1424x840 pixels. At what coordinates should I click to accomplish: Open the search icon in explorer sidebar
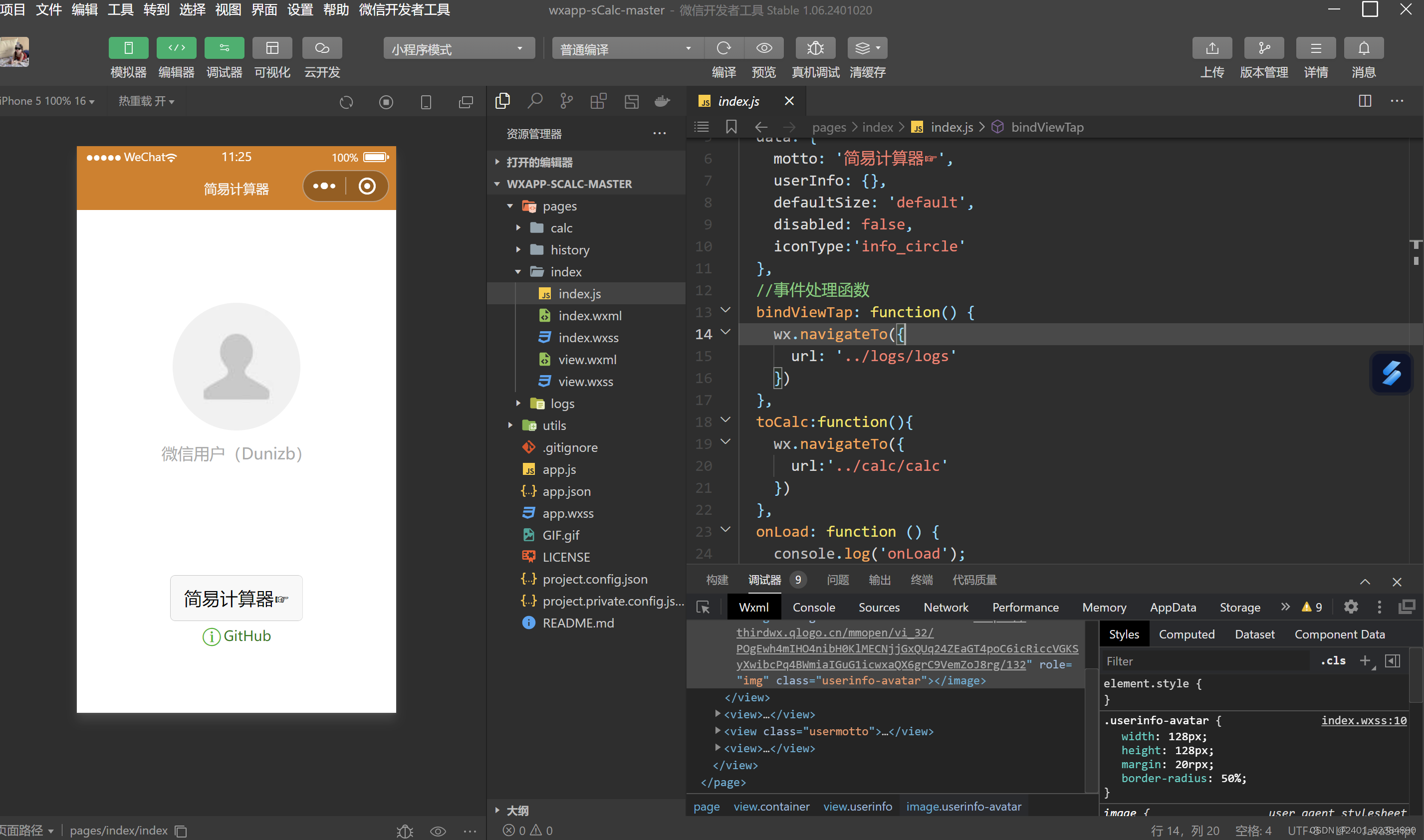click(534, 101)
